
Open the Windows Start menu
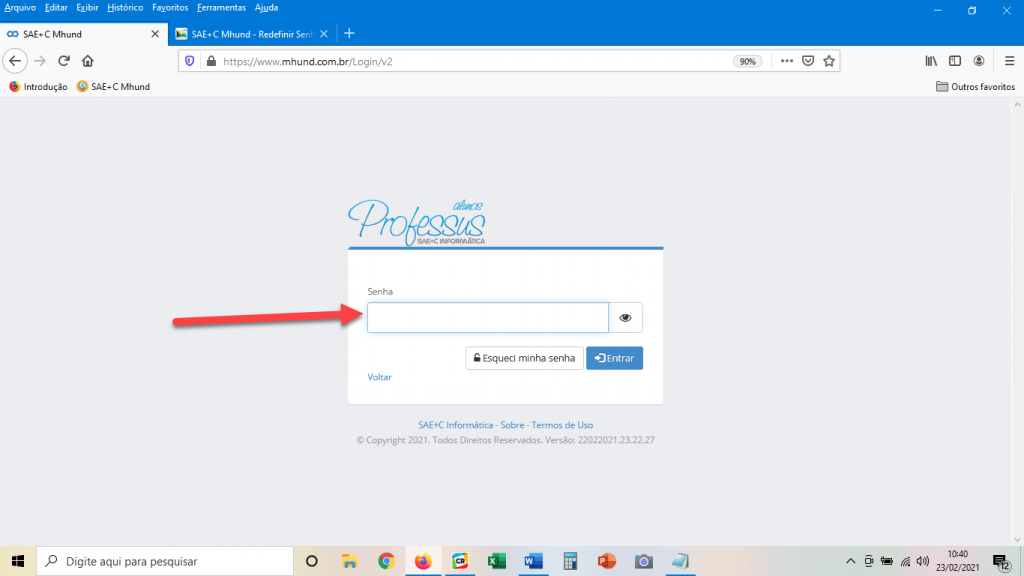pyautogui.click(x=18, y=561)
